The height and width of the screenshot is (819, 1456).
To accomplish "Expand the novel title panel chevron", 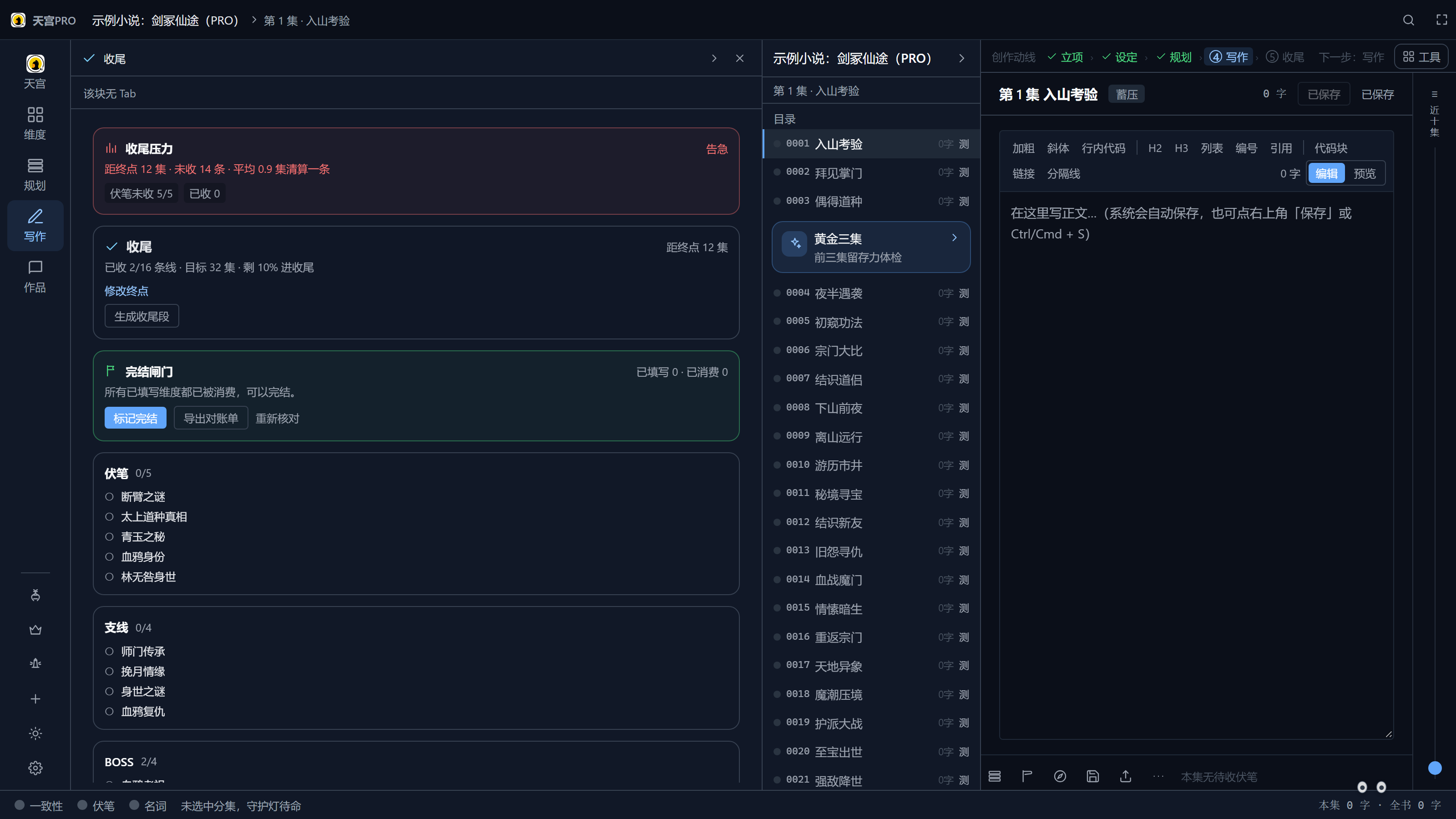I will click(961, 58).
